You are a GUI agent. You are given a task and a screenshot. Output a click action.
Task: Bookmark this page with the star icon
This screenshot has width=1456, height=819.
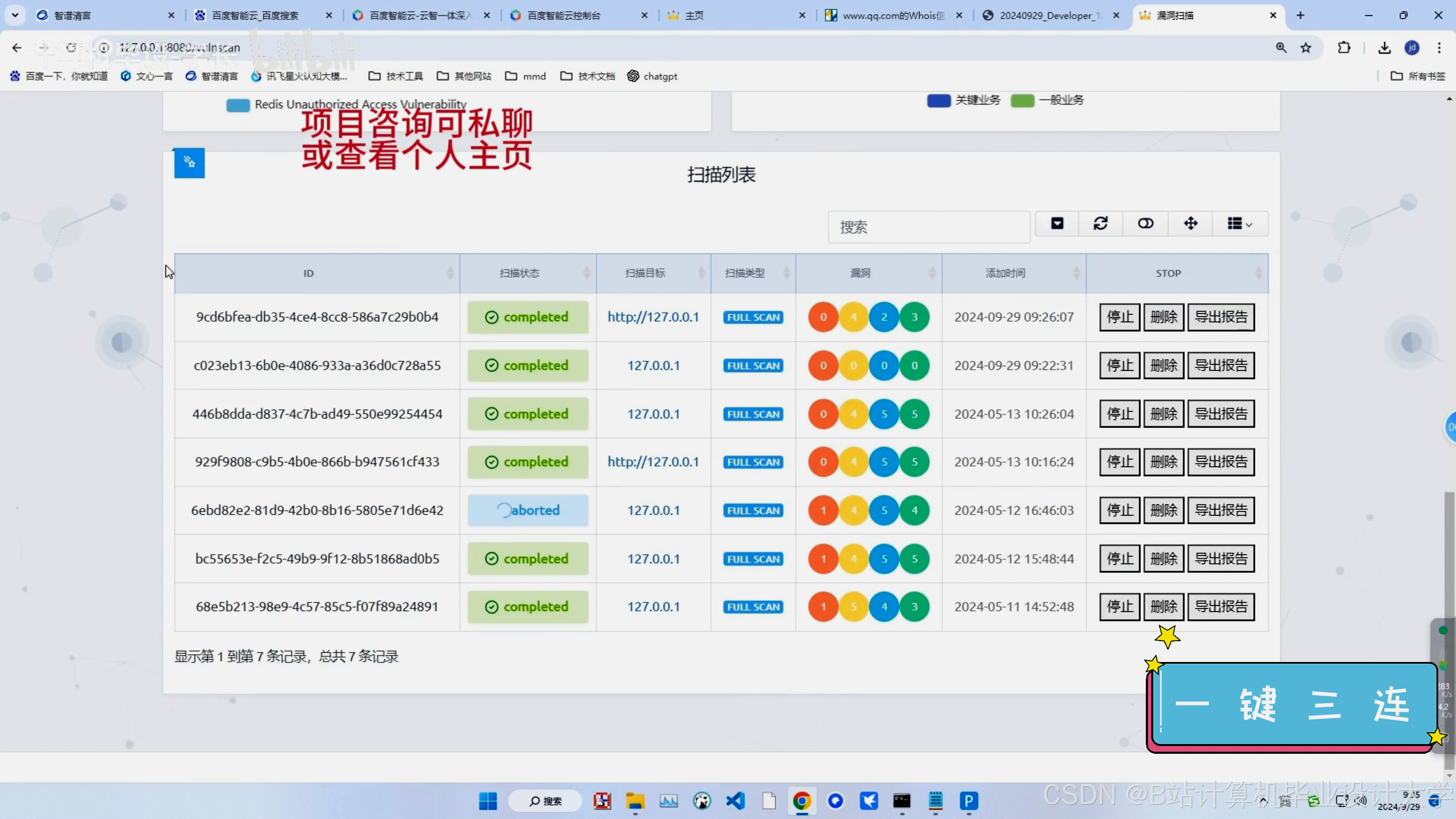1305,48
